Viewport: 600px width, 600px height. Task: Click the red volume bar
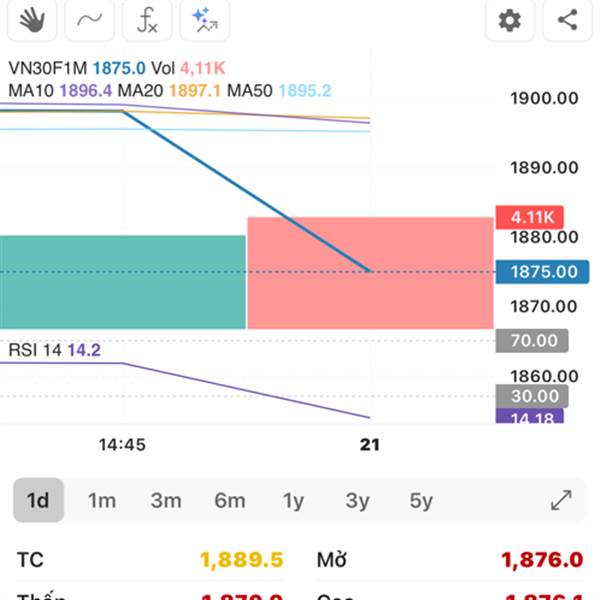369,272
